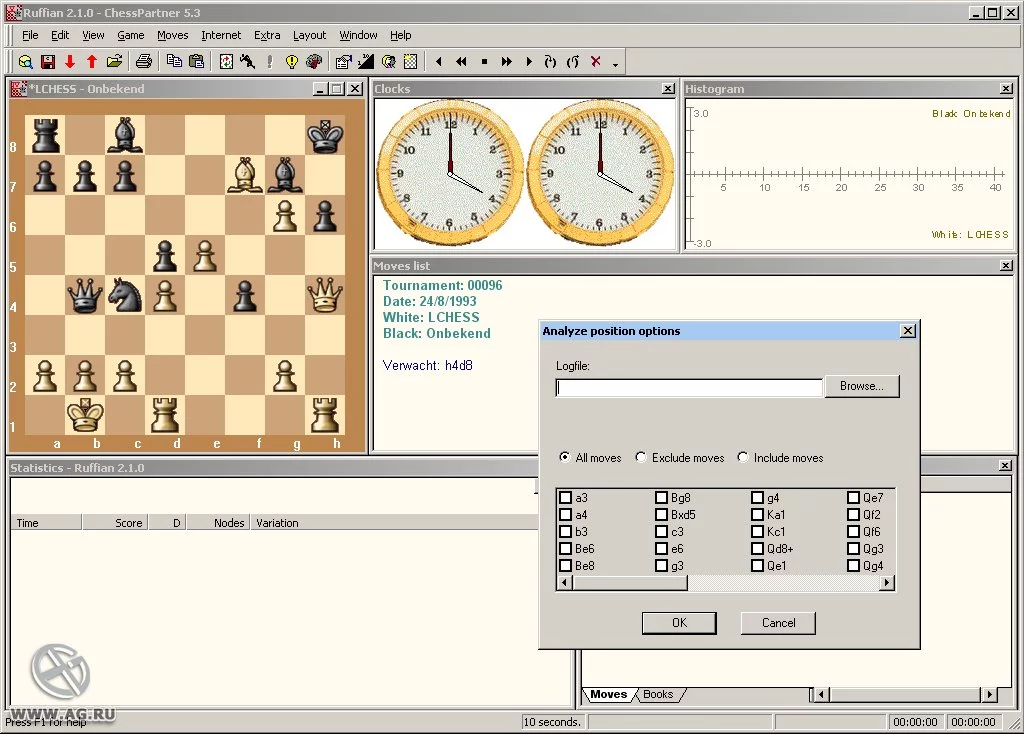Click the printer icon in toolbar
This screenshot has height=734, width=1024.
[x=144, y=61]
